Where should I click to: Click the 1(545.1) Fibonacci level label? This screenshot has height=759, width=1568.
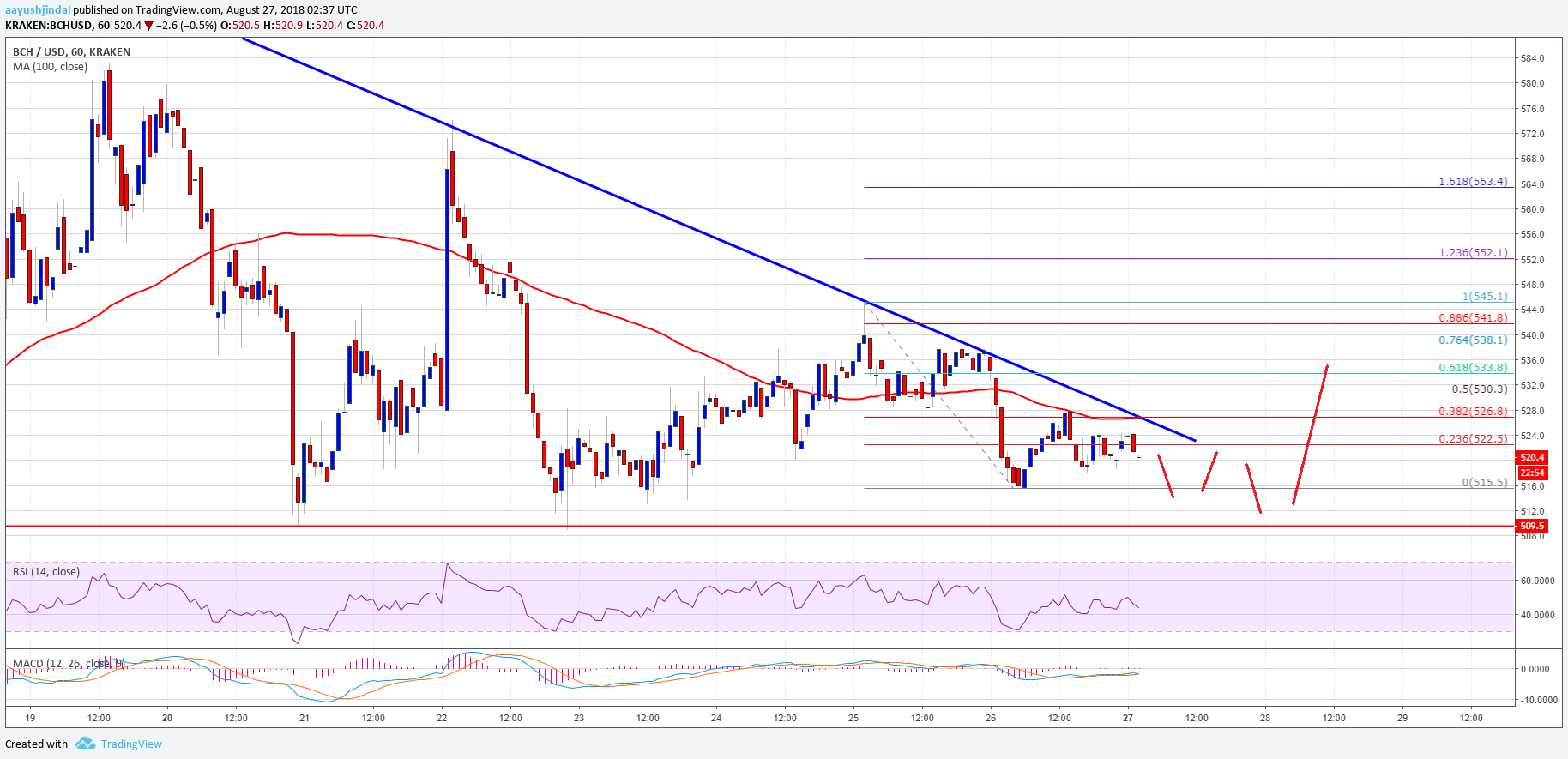click(x=1485, y=297)
